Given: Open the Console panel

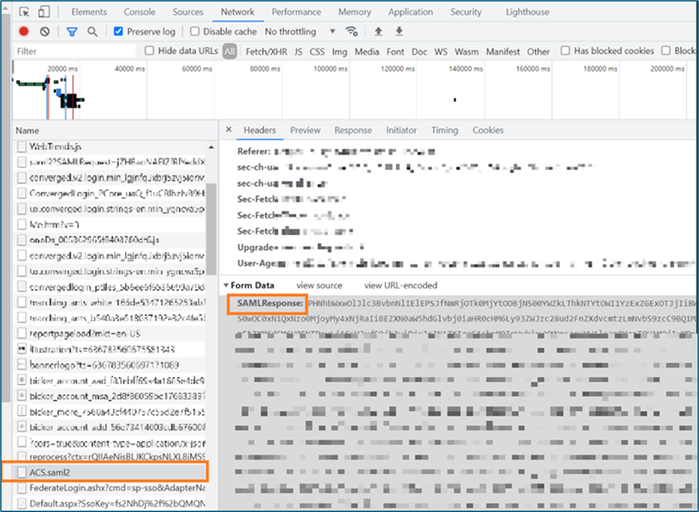Looking at the screenshot, I should (x=140, y=12).
